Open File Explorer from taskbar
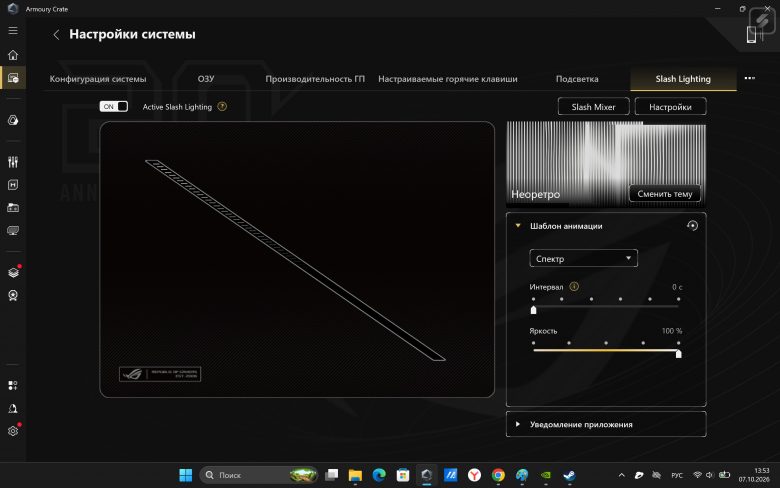The width and height of the screenshot is (780, 488). click(355, 475)
